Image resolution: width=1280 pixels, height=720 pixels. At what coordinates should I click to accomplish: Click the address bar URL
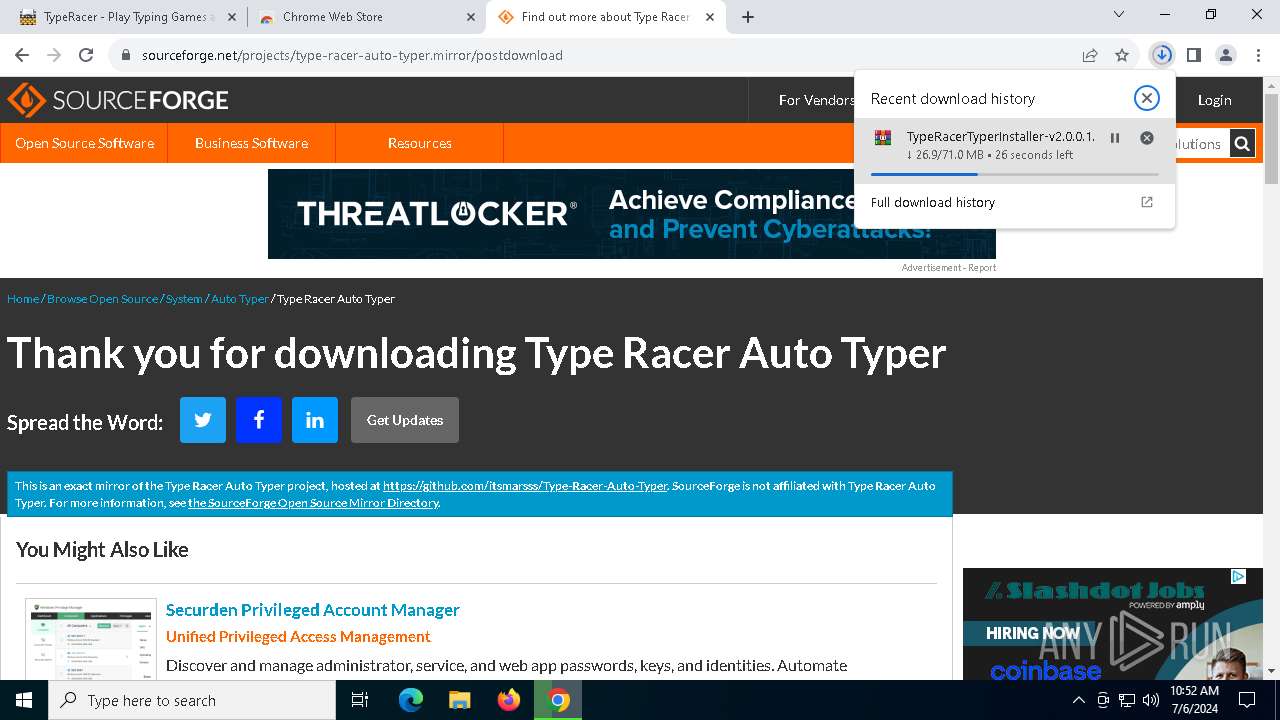point(352,55)
